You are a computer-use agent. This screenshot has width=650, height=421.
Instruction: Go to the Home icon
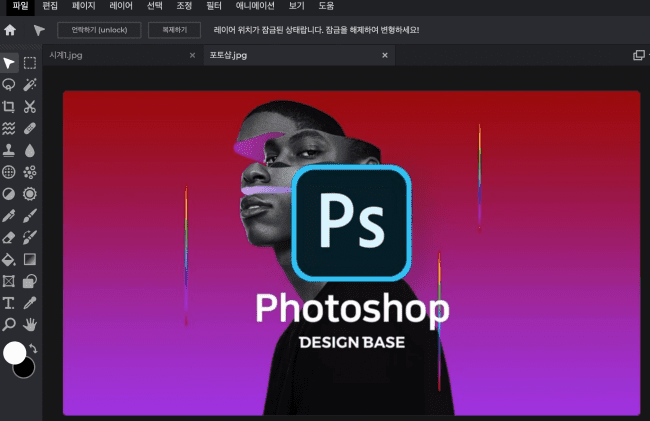[10, 30]
